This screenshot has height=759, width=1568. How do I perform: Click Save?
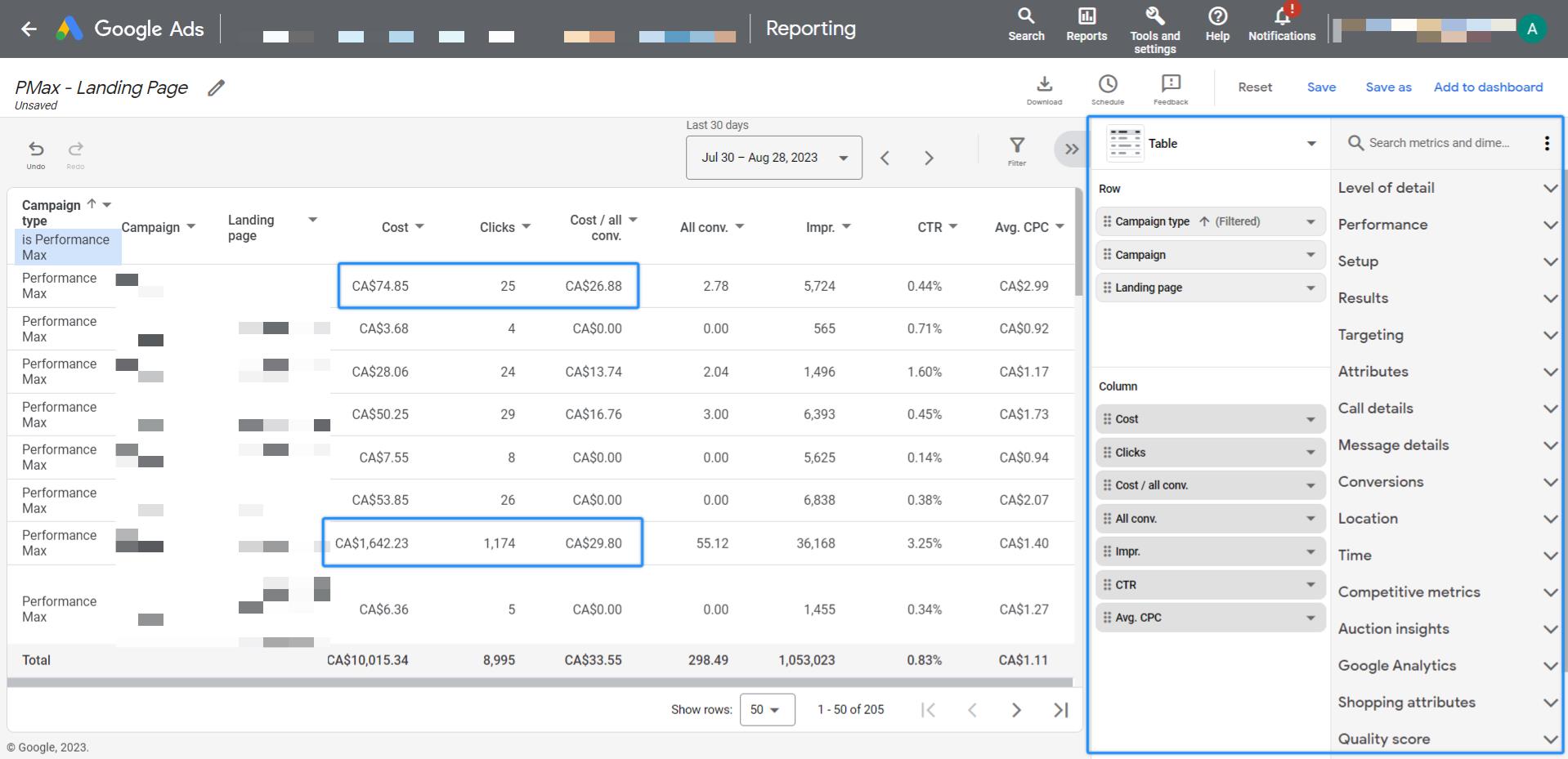1321,87
